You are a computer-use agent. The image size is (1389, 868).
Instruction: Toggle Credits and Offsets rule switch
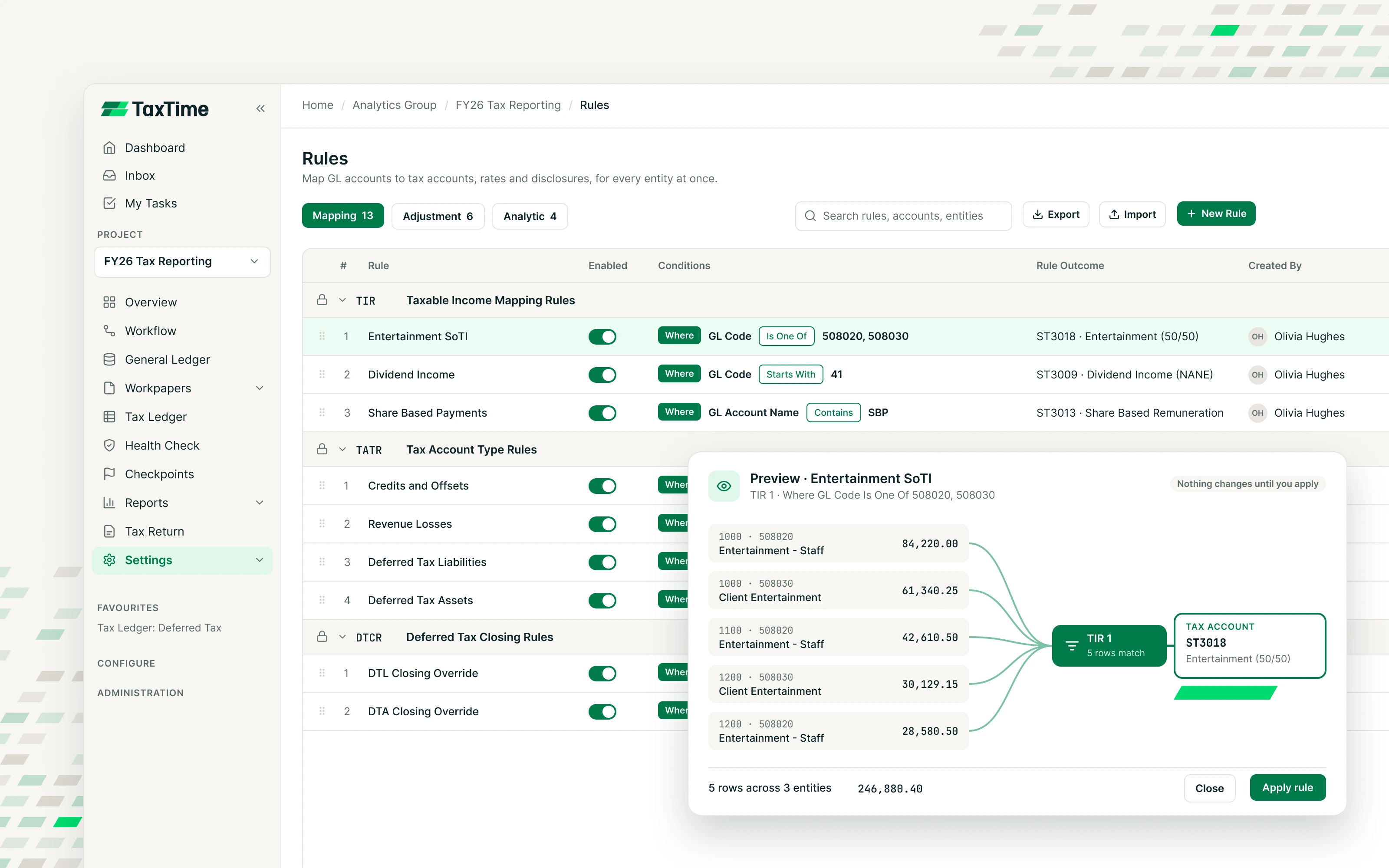(602, 486)
